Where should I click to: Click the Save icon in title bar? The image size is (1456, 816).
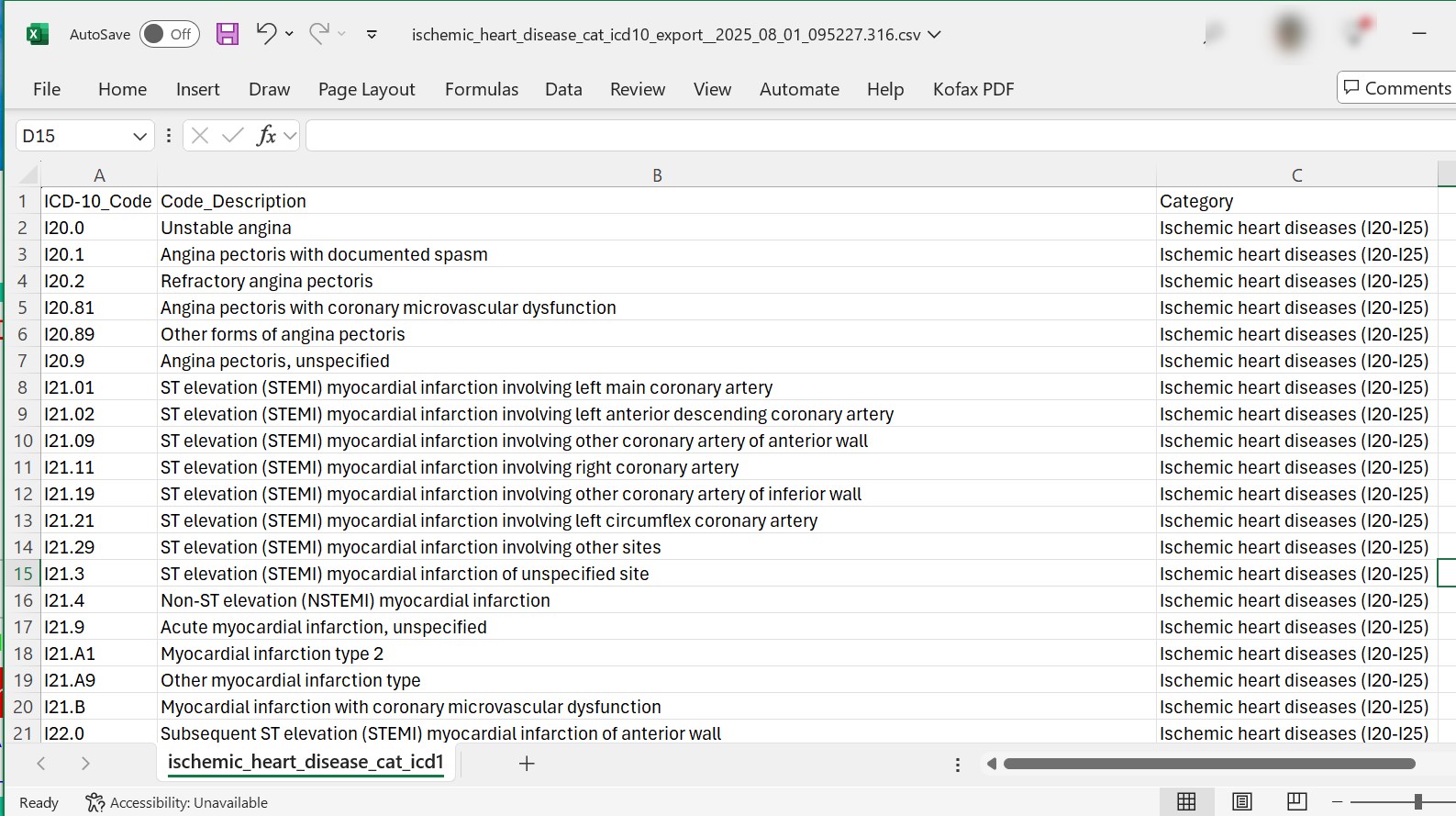pos(227,34)
